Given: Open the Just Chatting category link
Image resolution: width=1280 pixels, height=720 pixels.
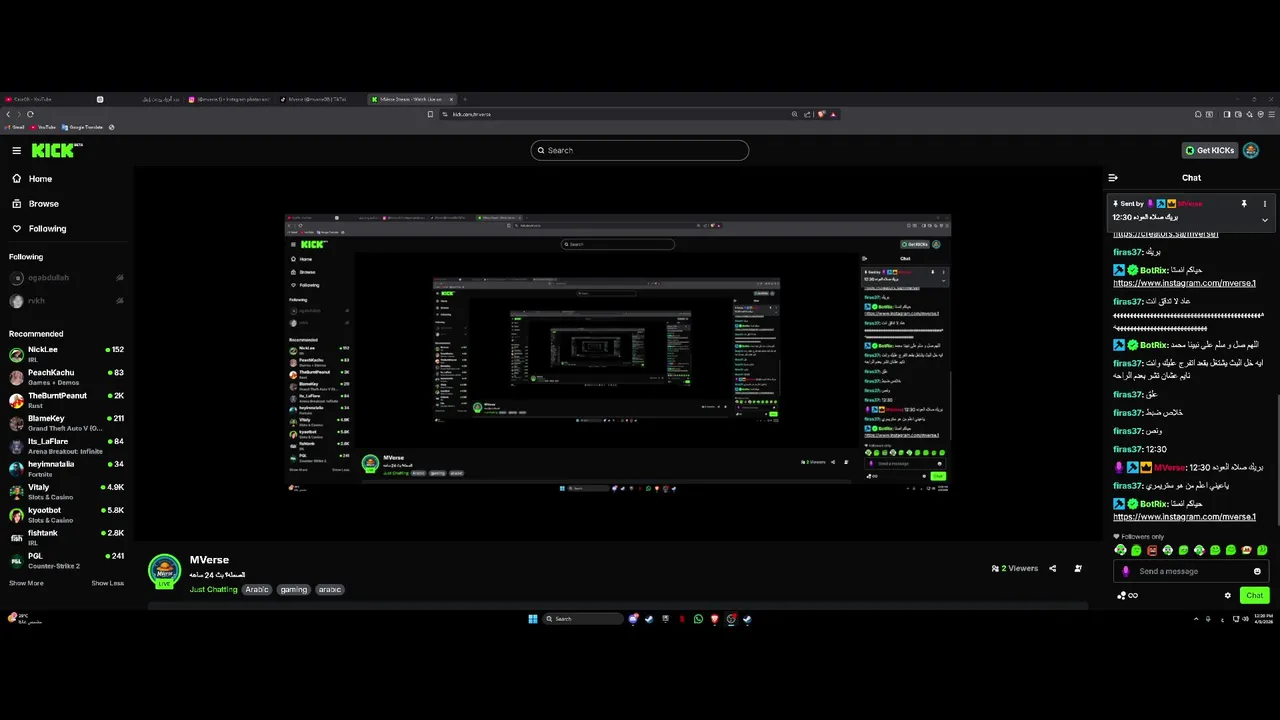Looking at the screenshot, I should click(x=214, y=590).
